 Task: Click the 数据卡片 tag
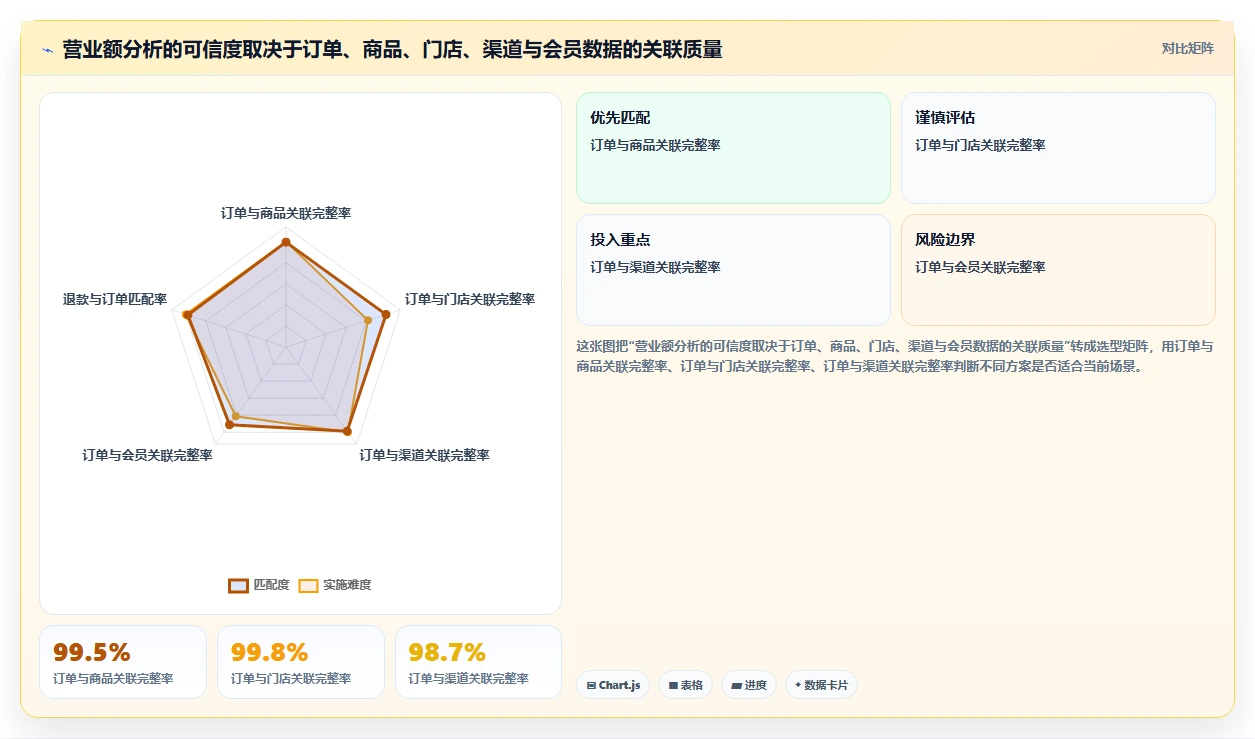(821, 685)
